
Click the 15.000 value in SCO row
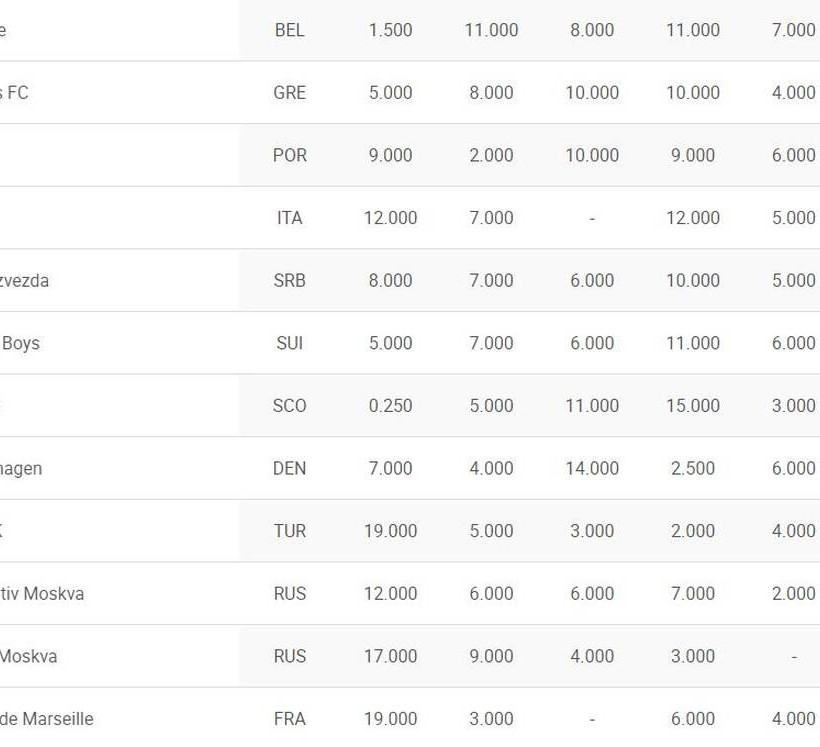693,406
